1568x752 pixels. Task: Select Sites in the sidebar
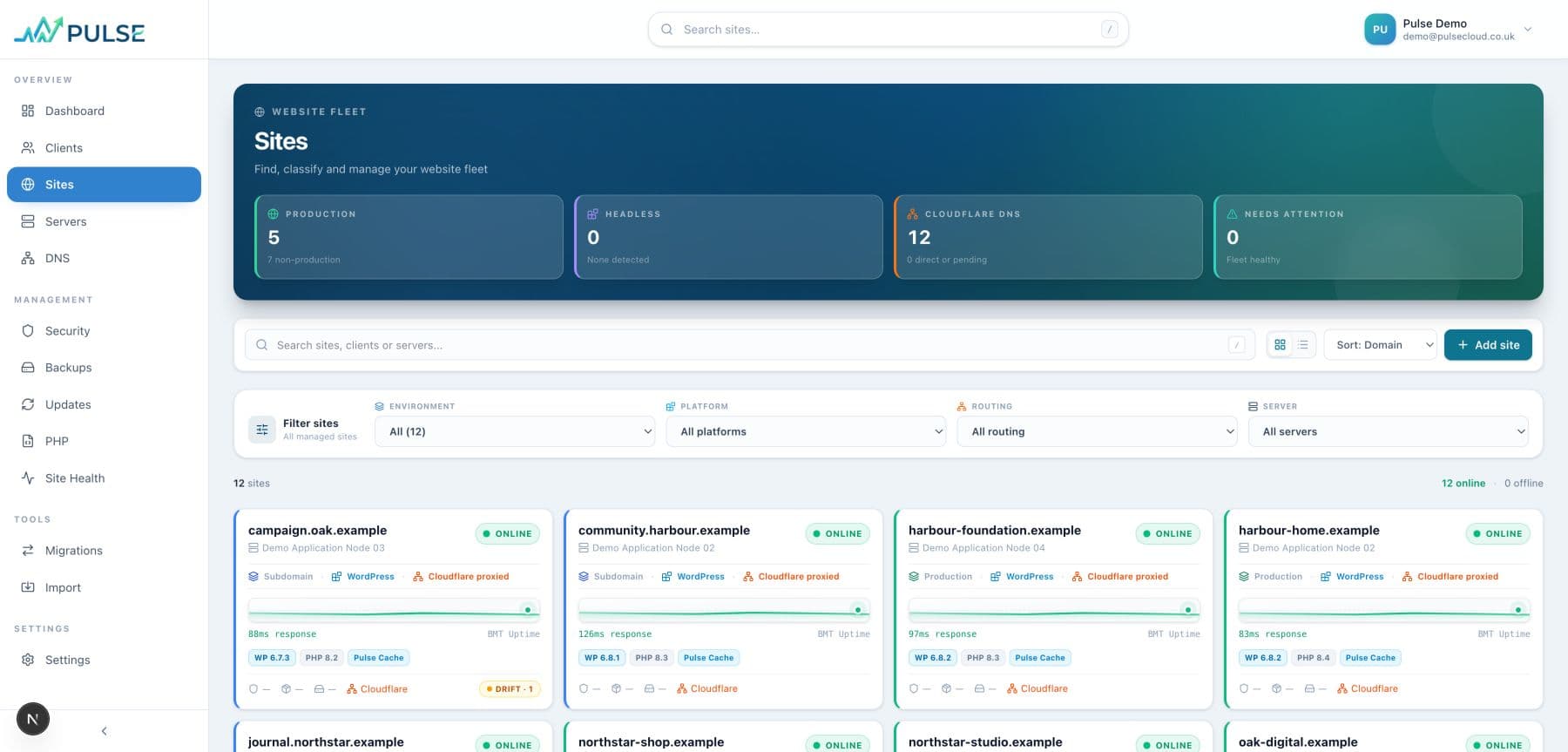[104, 185]
